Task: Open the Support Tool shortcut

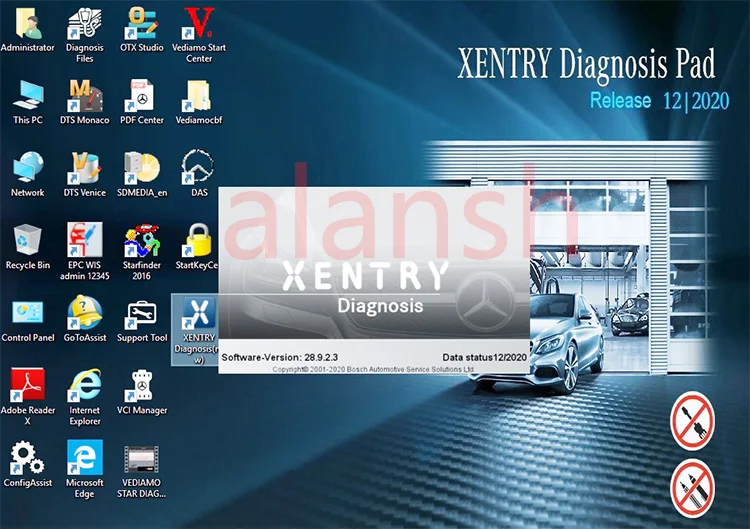Action: (x=142, y=321)
